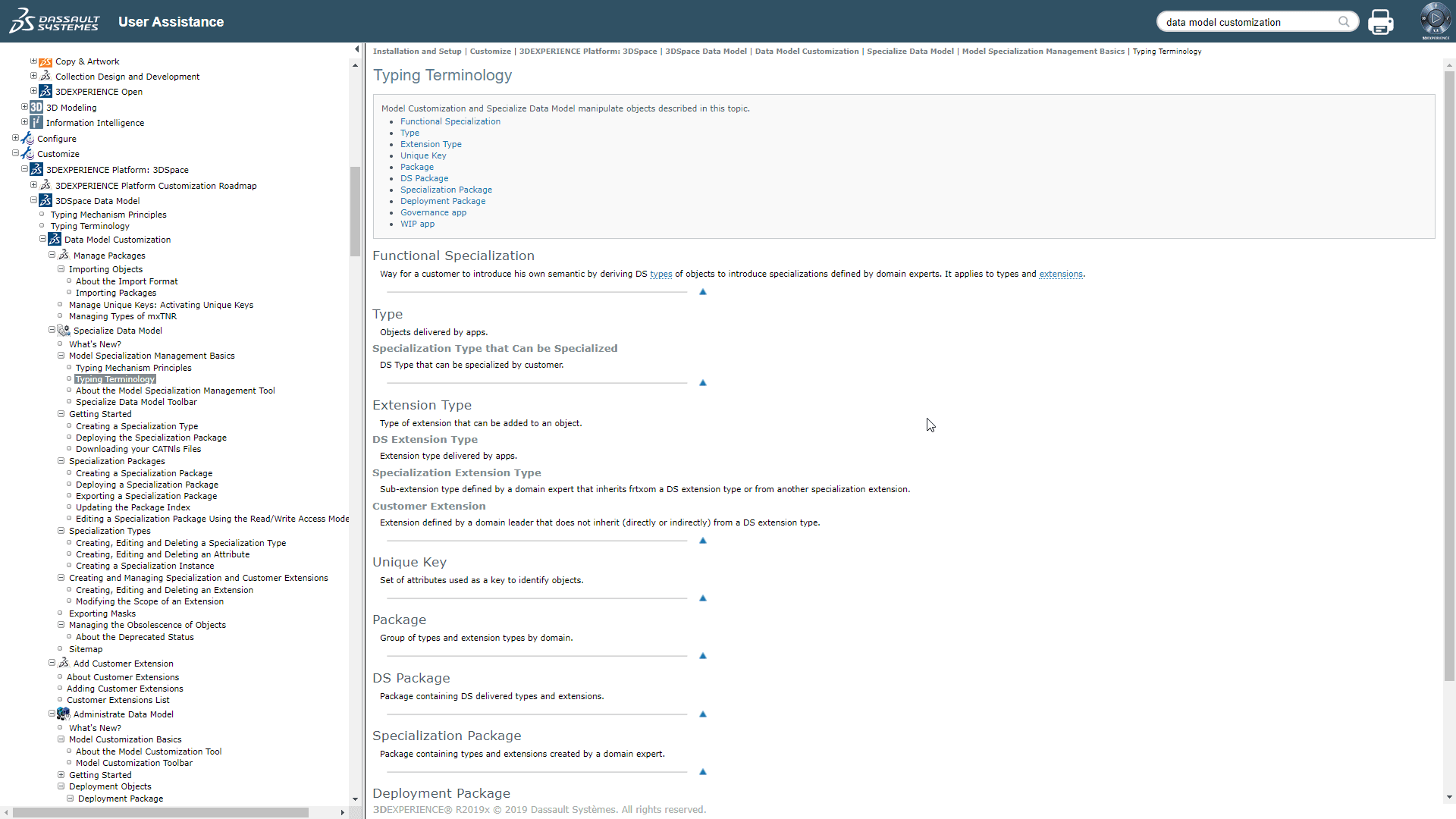Open Data Model Customization breadcrumb
Screen dimensions: 1456x819
(806, 52)
